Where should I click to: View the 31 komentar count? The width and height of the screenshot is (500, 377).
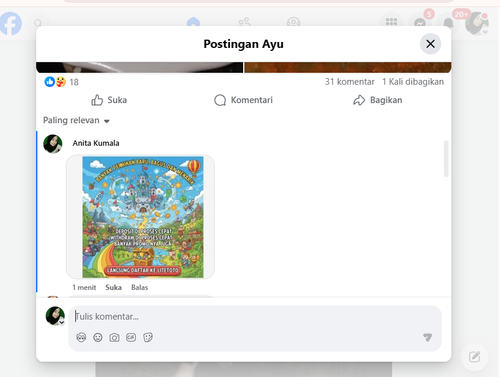coord(350,82)
